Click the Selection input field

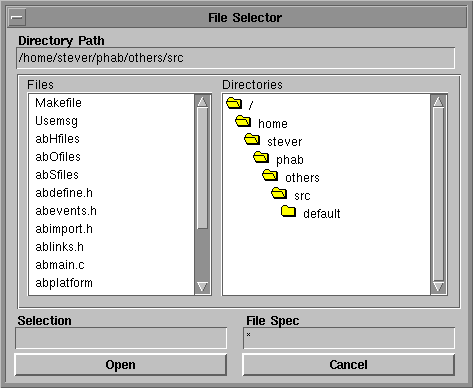click(121, 338)
